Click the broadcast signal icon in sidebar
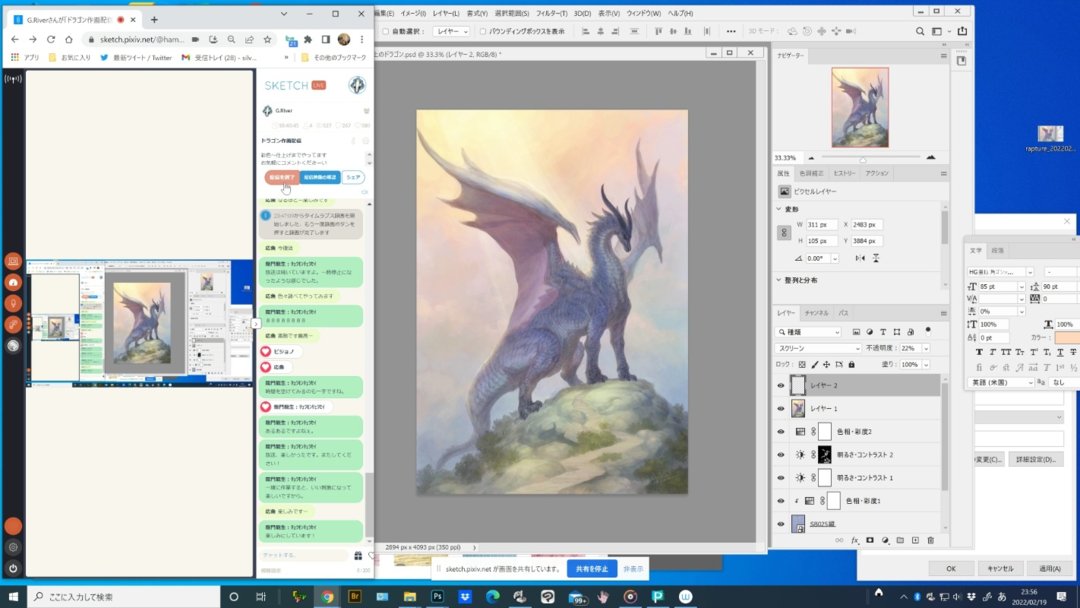The width and height of the screenshot is (1080, 608). (x=13, y=79)
